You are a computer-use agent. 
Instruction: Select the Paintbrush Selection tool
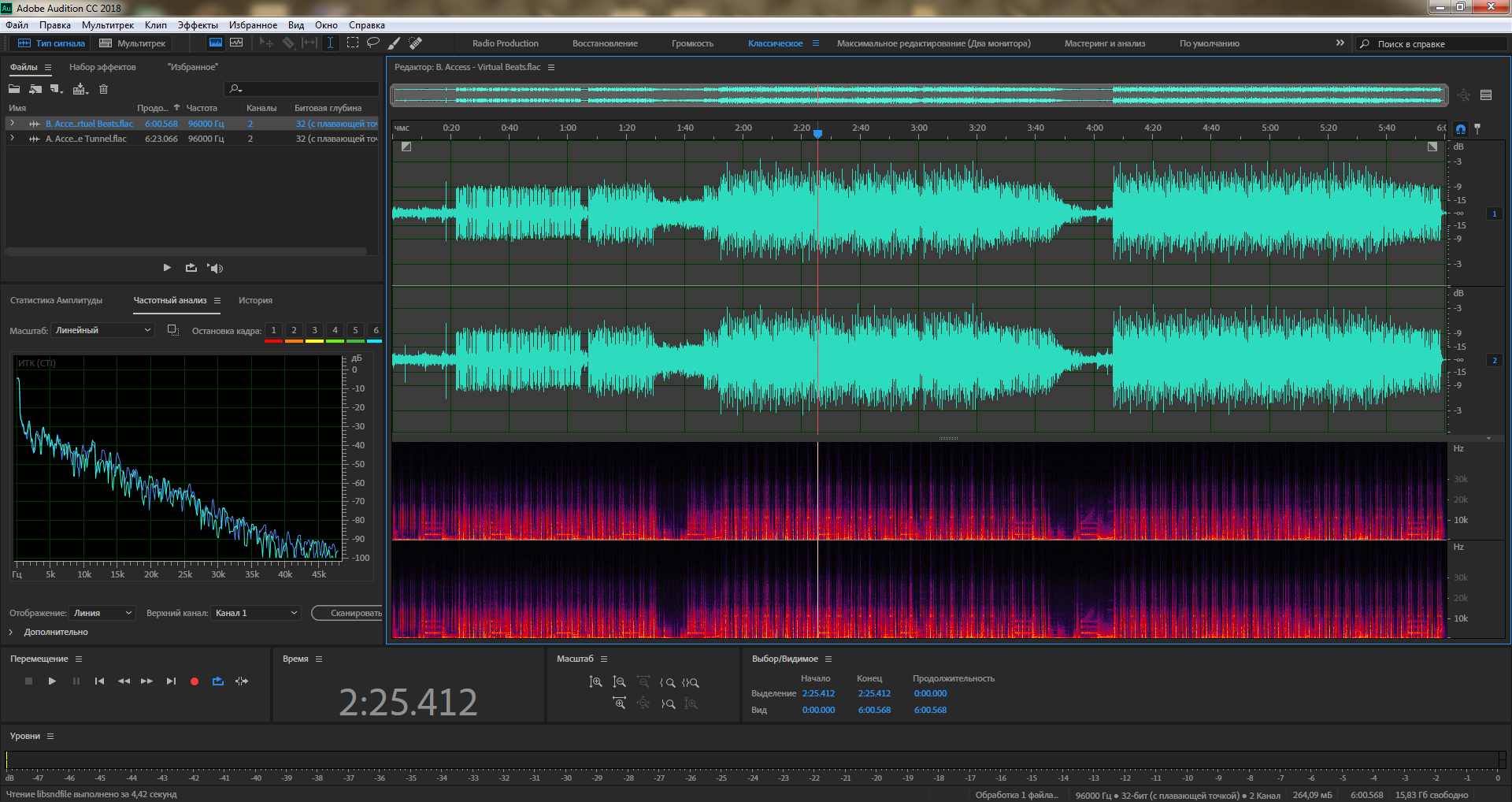click(x=395, y=43)
